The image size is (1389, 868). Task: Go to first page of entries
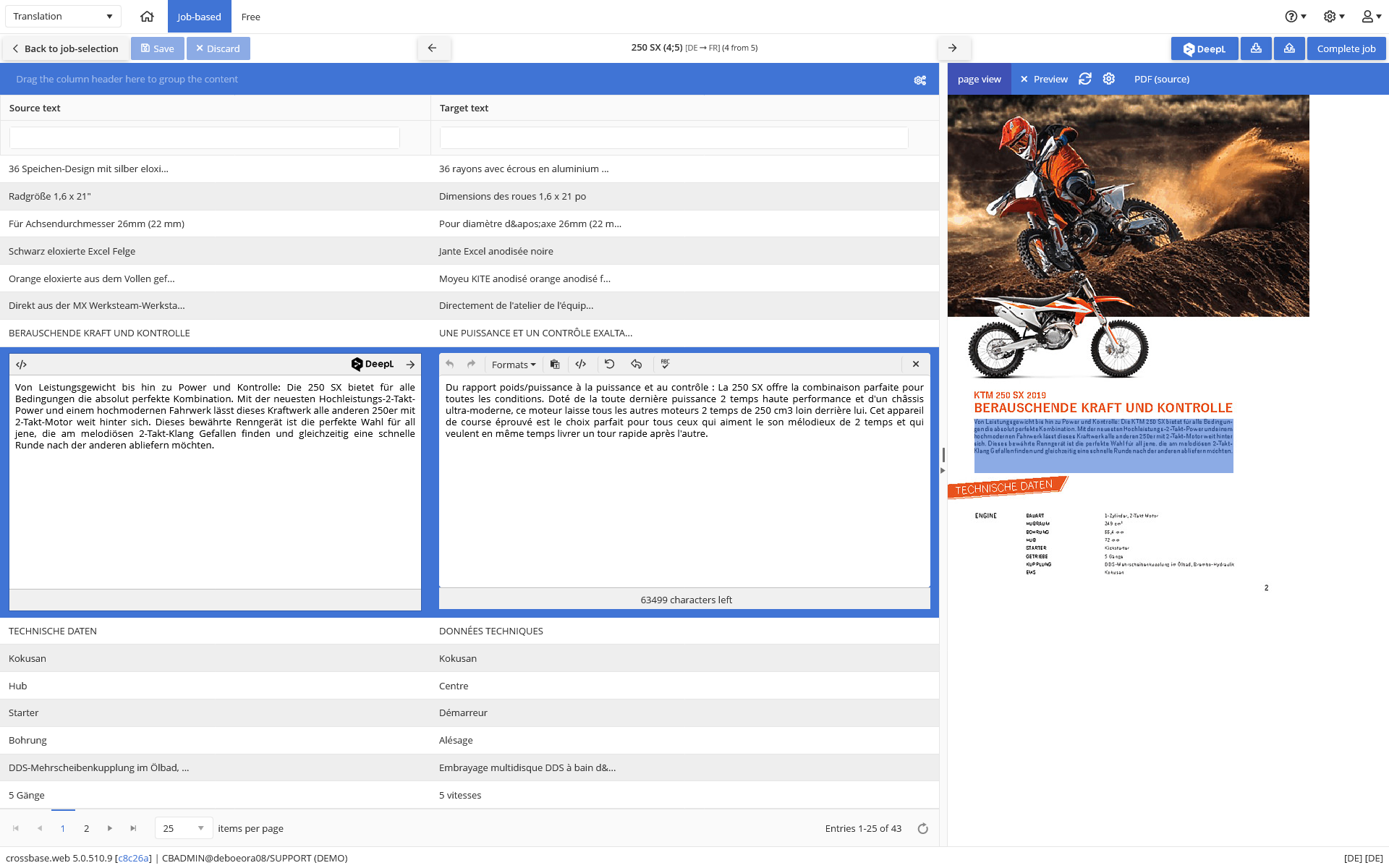(16, 828)
